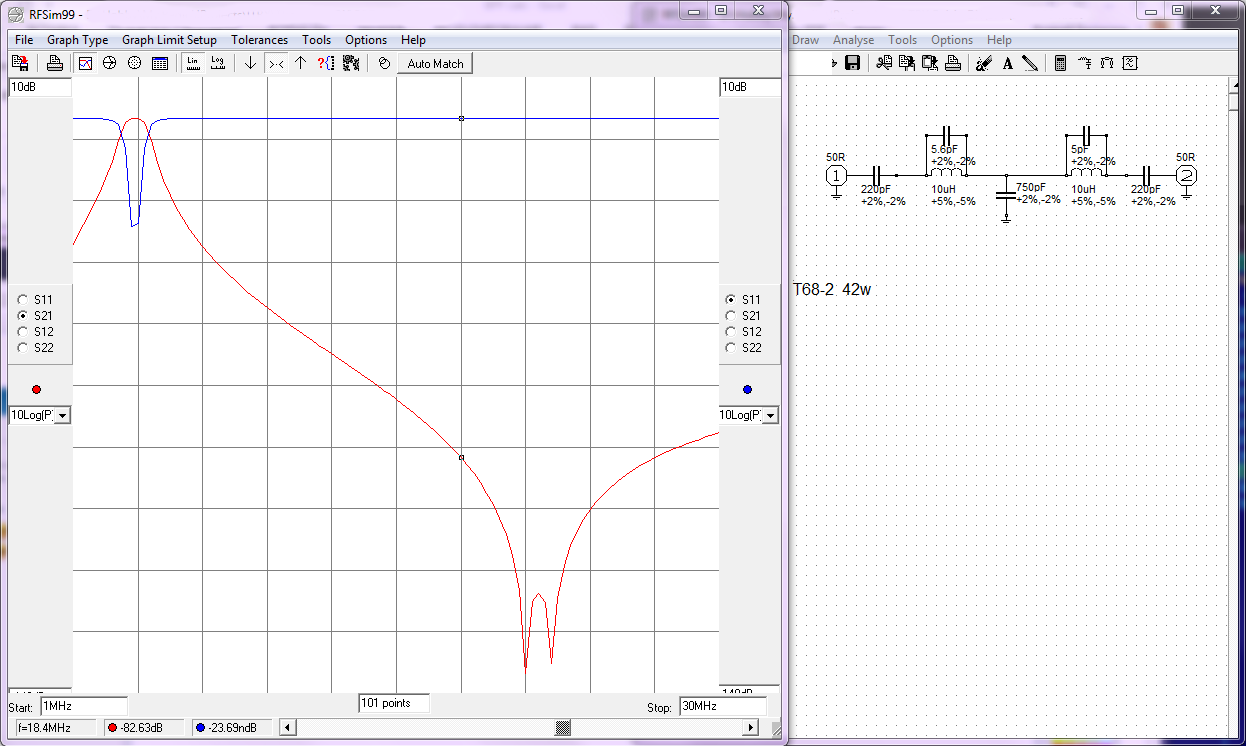Click the Stop frequency 30MHz field
The width and height of the screenshot is (1246, 746).
722,706
